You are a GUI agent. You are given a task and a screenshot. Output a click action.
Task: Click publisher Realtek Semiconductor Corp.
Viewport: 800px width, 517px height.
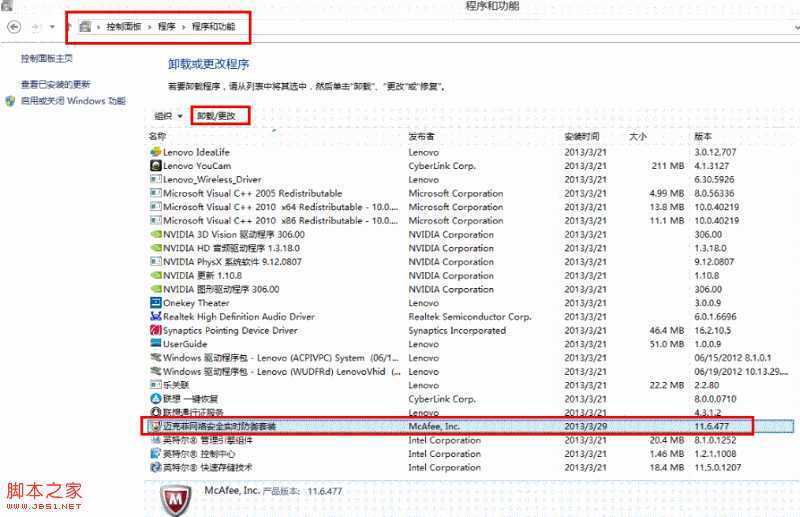[470, 316]
